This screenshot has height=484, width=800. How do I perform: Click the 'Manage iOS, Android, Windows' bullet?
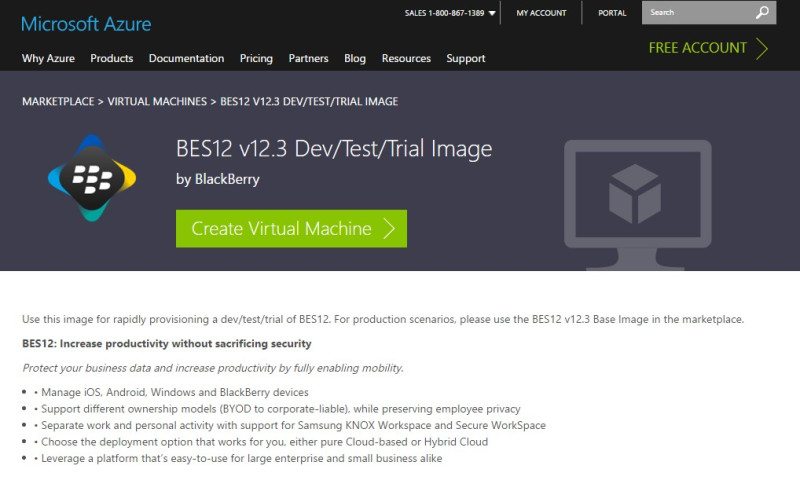coord(174,392)
